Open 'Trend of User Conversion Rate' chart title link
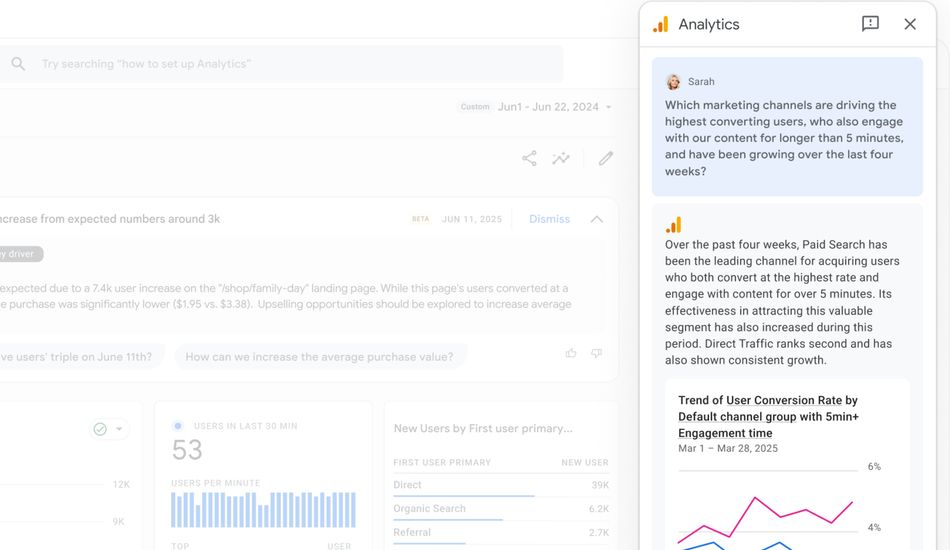Image resolution: width=950 pixels, height=550 pixels. click(768, 416)
